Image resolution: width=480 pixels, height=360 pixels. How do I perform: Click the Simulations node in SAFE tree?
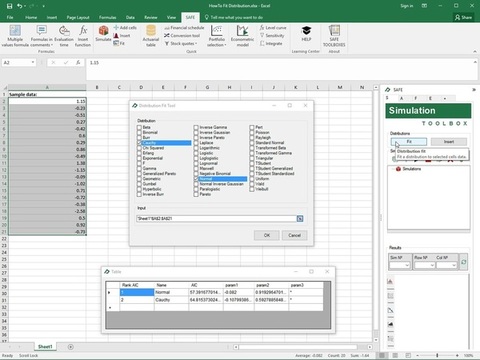[409, 169]
